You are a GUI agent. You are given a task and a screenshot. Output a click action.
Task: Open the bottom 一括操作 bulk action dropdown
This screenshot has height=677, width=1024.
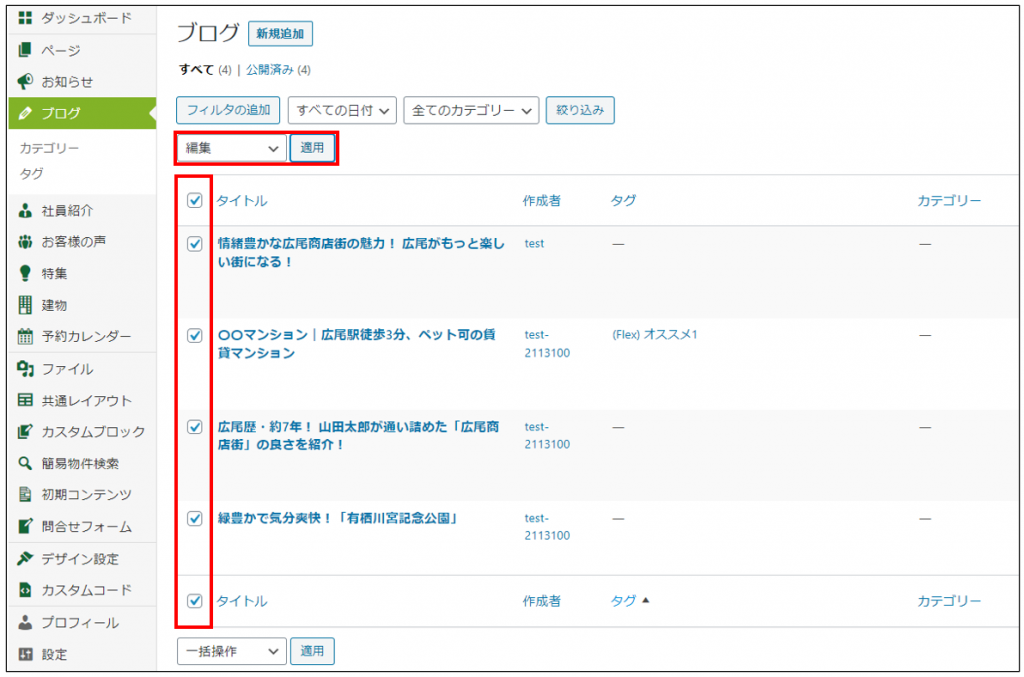[231, 651]
